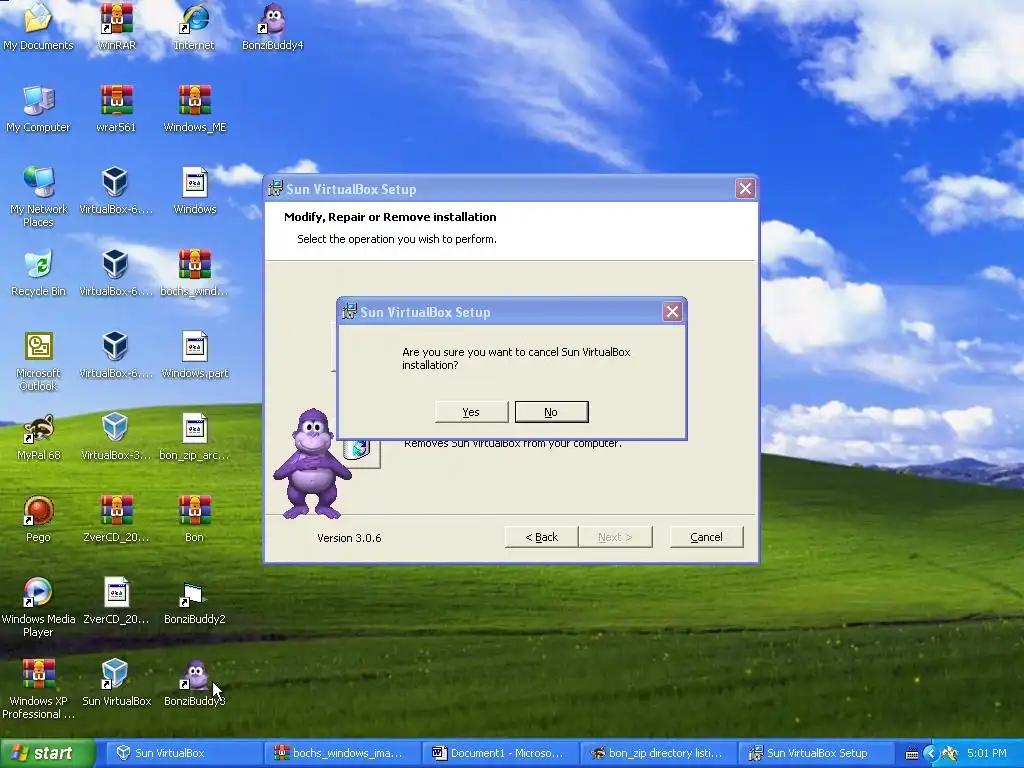Select the My Computer icon
The image size is (1024, 768).
tap(38, 109)
